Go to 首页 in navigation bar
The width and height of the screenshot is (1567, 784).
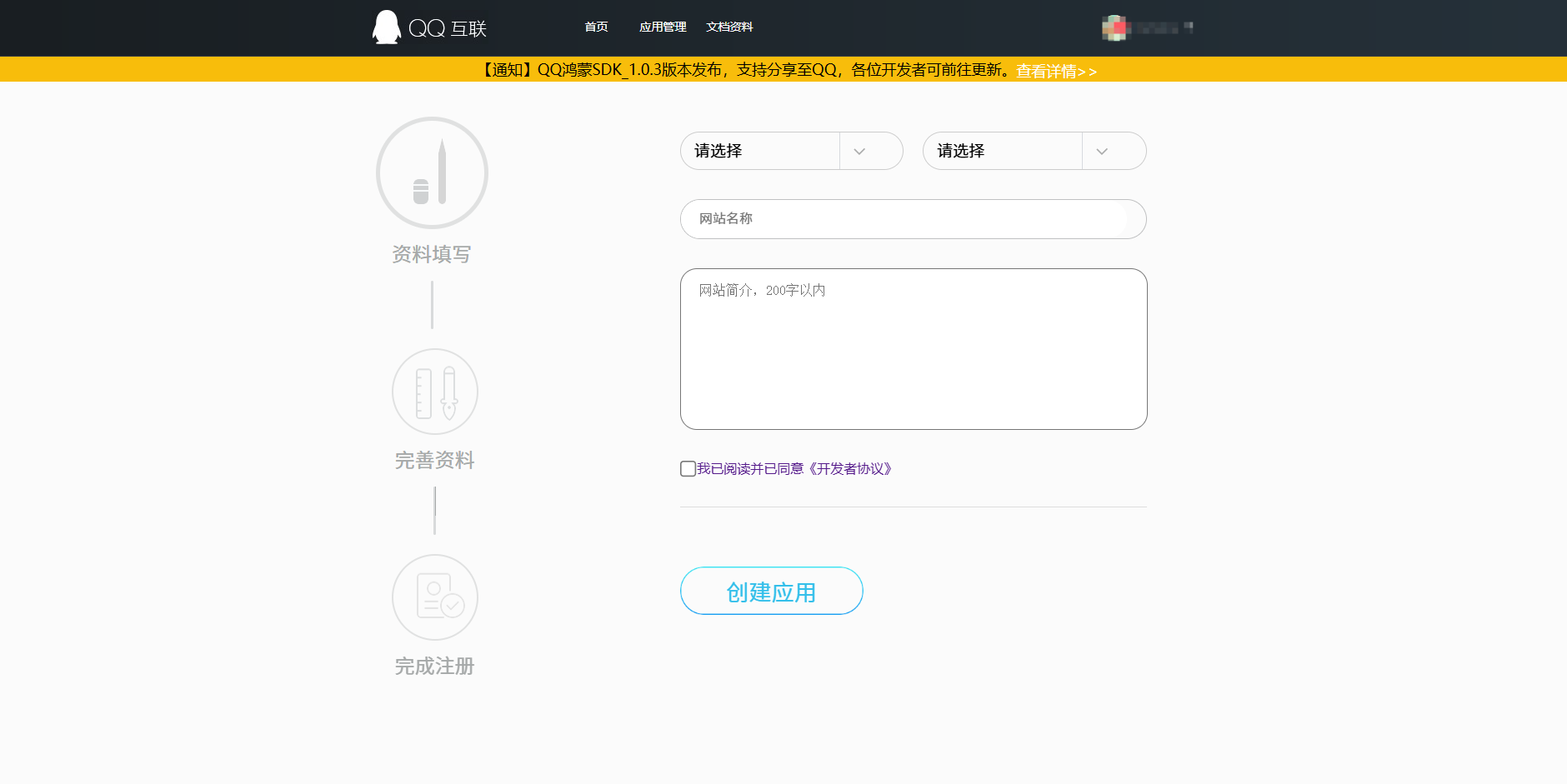tap(596, 27)
